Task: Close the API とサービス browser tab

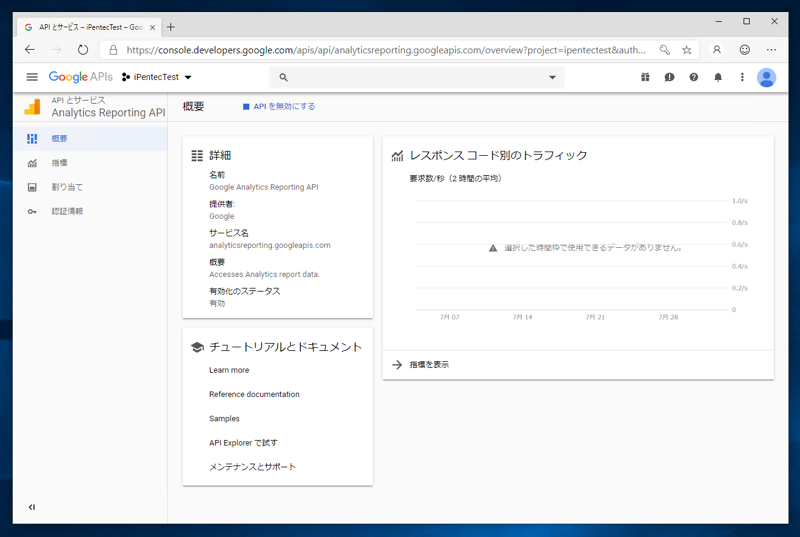Action: 152,28
